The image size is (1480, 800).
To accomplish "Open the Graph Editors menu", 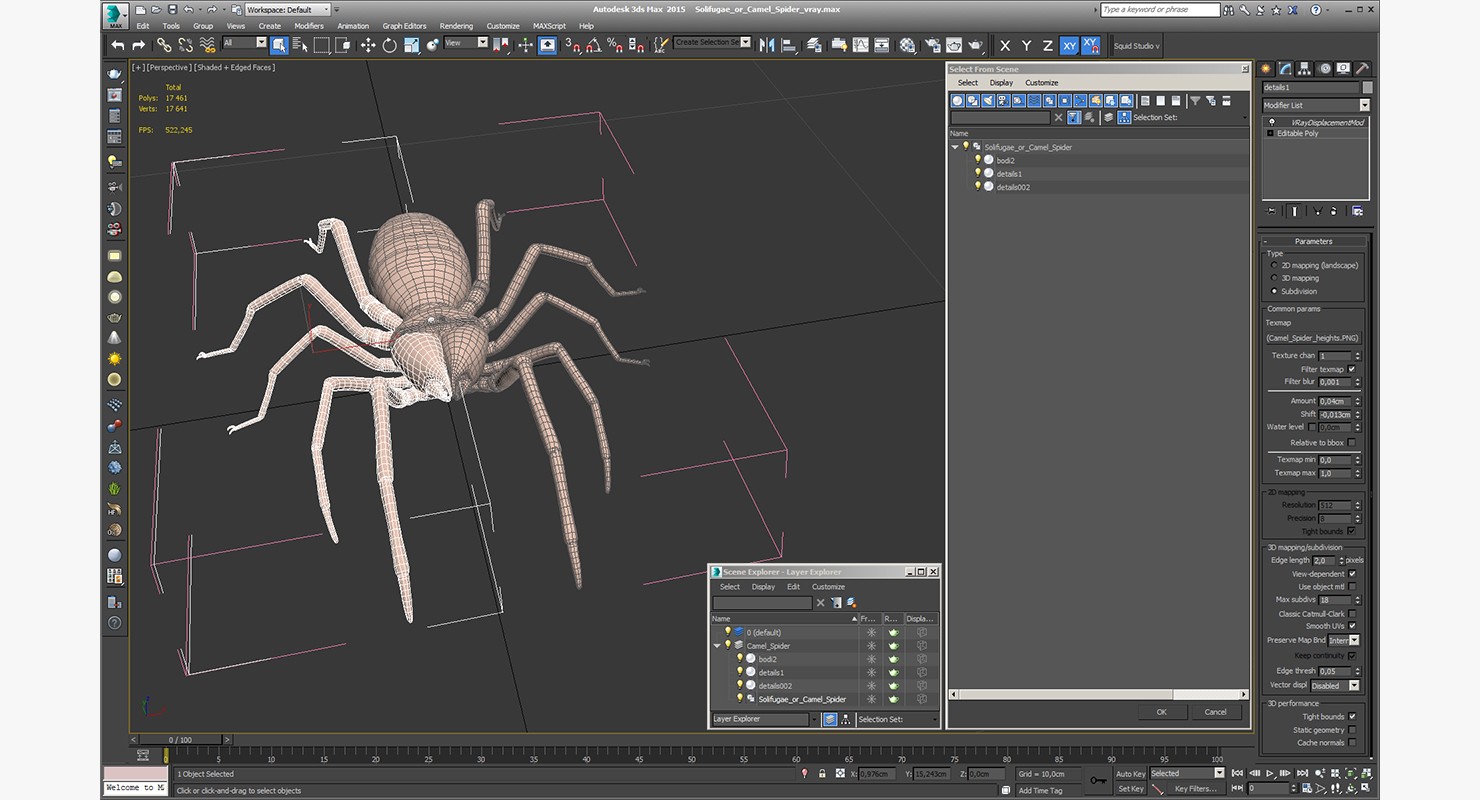I will tap(404, 26).
